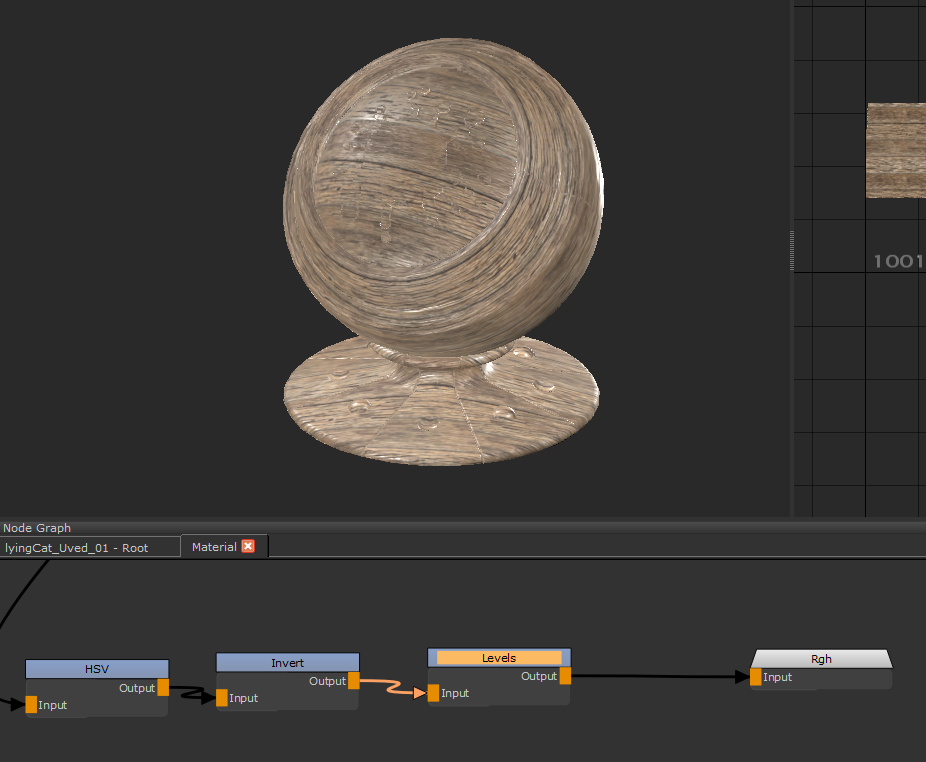Click the Invert node's Output socket
The image size is (926, 762).
point(352,681)
